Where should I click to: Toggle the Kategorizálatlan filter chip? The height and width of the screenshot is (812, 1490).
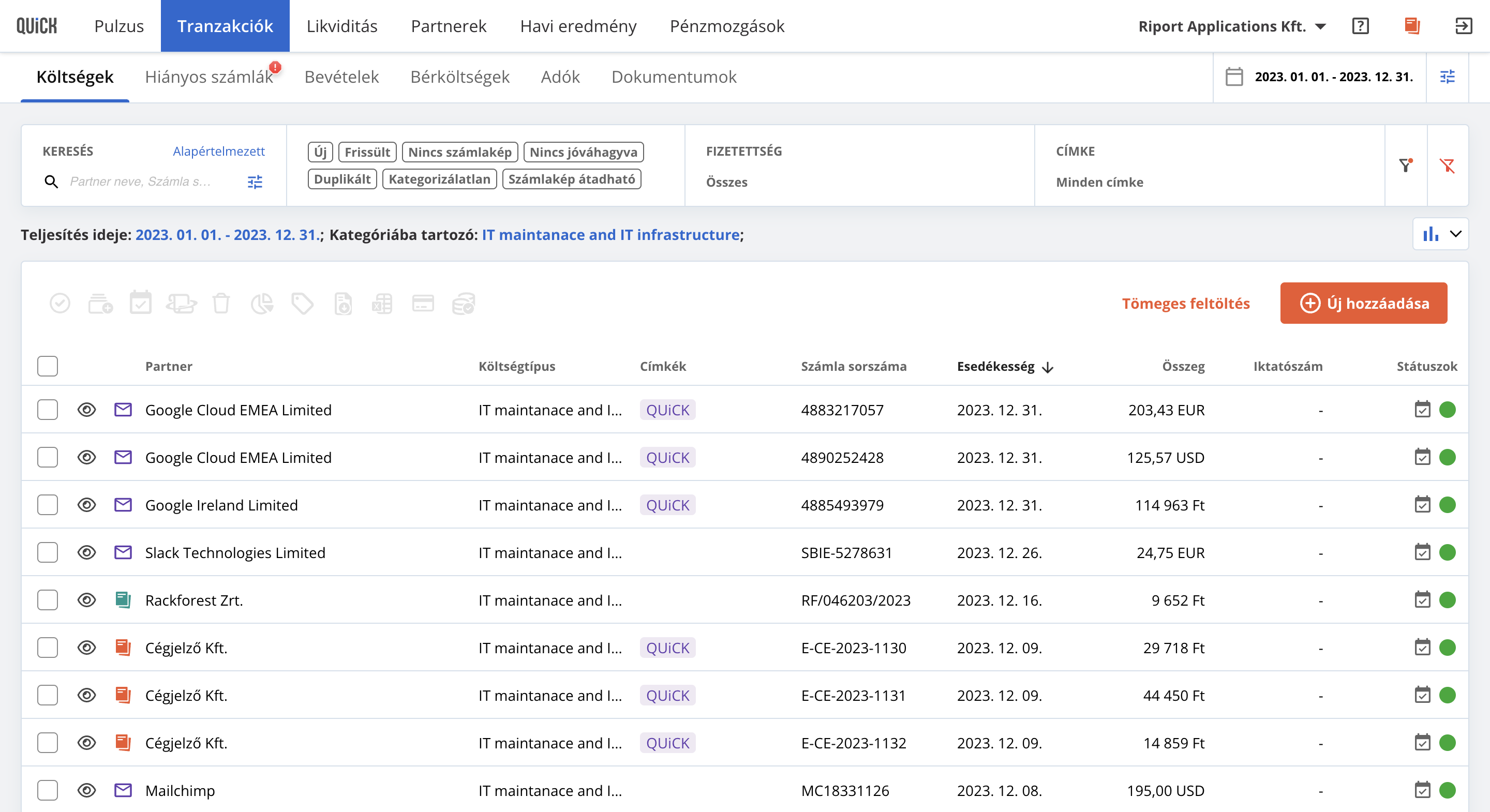point(440,179)
